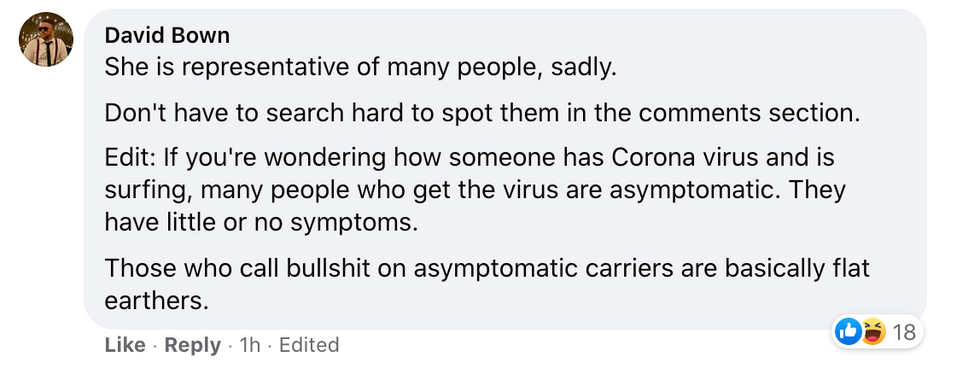Click the word 'surfing,' in the comment
This screenshot has width=980, height=369.
[x=148, y=190]
